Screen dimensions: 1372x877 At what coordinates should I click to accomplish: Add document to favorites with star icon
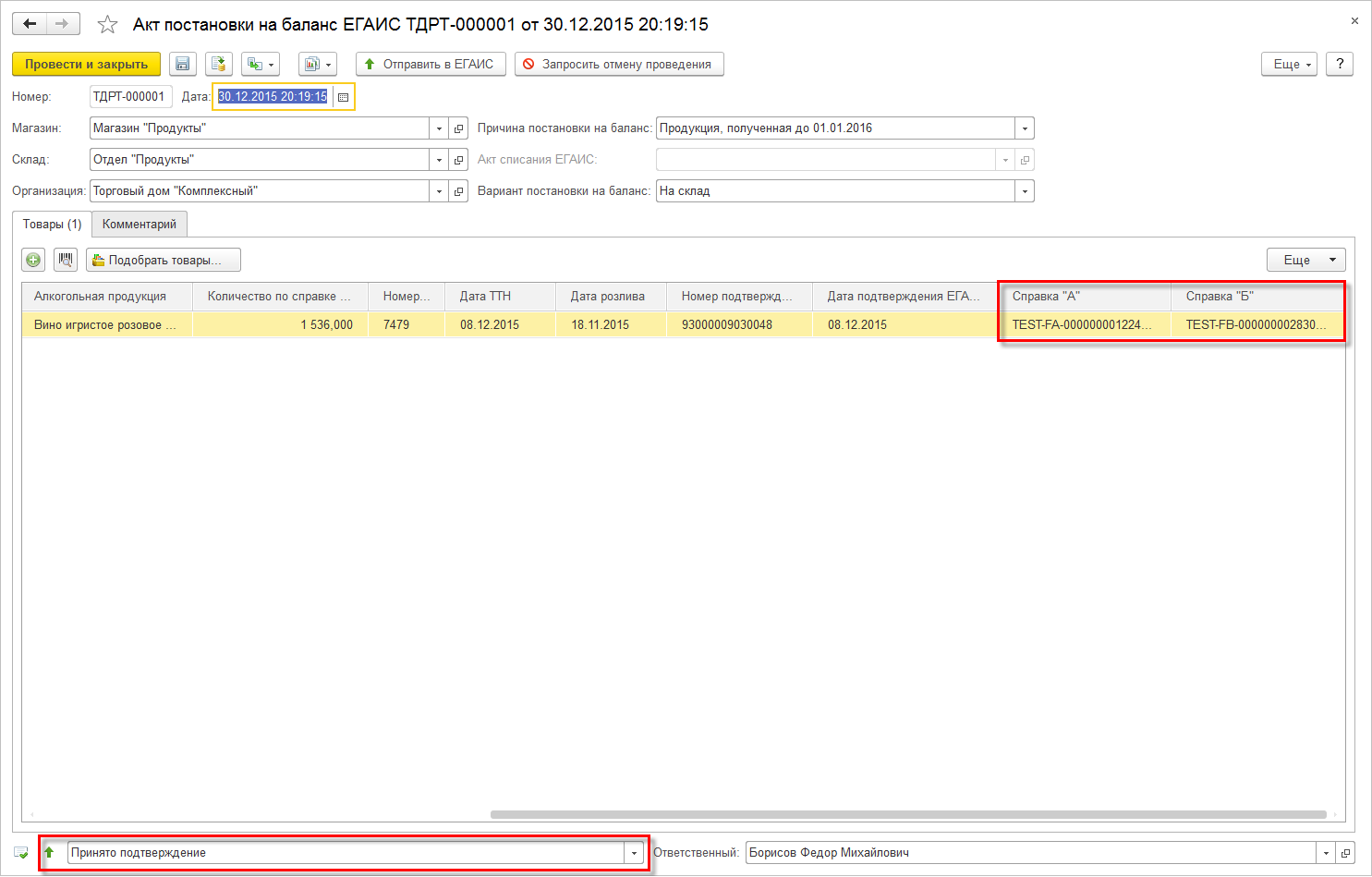[x=108, y=25]
